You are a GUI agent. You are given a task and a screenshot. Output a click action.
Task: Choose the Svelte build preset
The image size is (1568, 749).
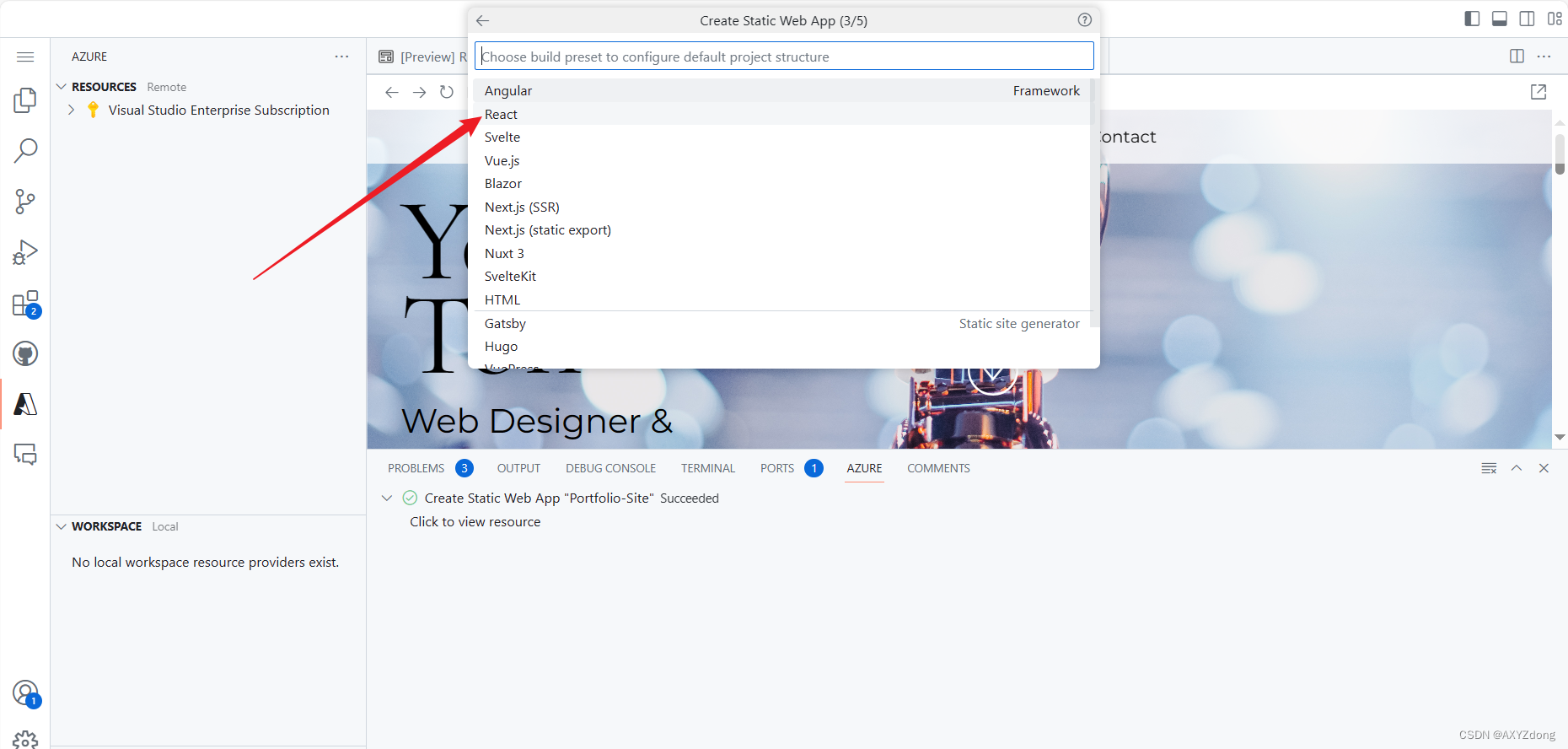coord(783,137)
